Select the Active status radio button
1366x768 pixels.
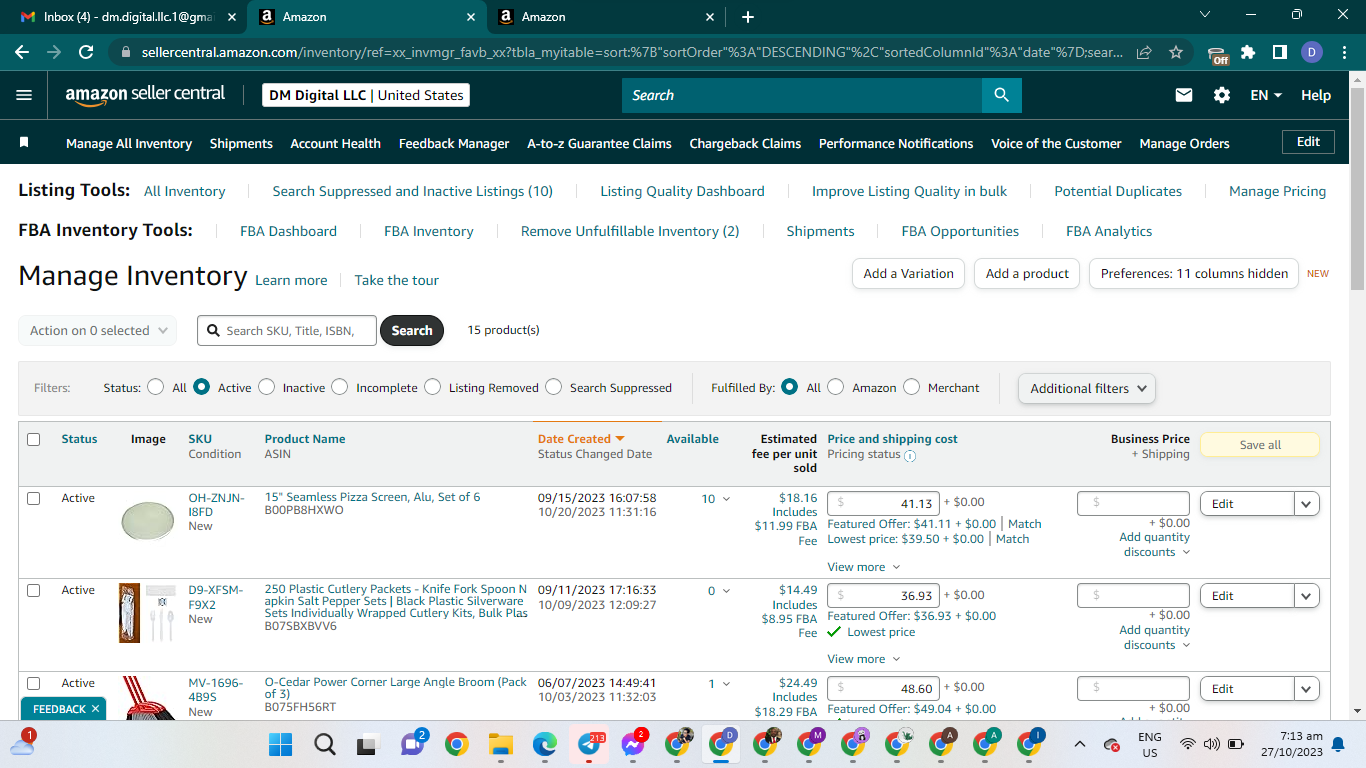(202, 387)
